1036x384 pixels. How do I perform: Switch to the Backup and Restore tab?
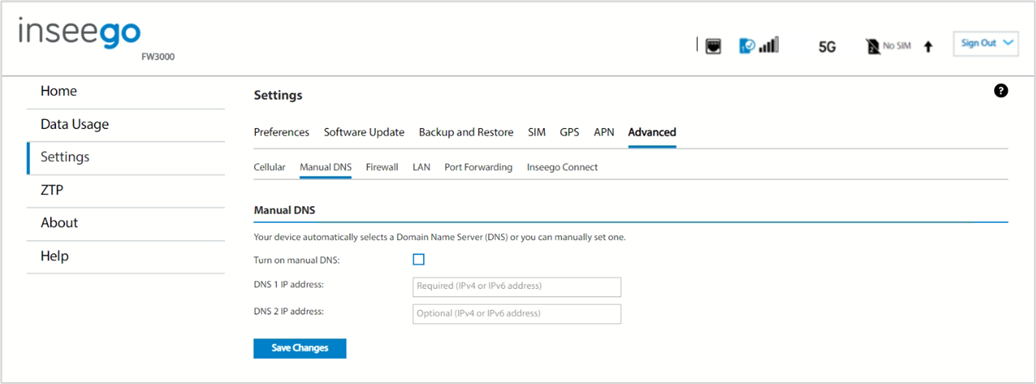466,132
